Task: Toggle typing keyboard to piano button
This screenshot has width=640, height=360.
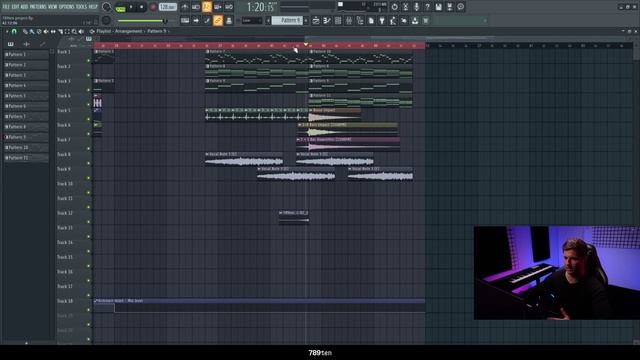Action: (185, 20)
